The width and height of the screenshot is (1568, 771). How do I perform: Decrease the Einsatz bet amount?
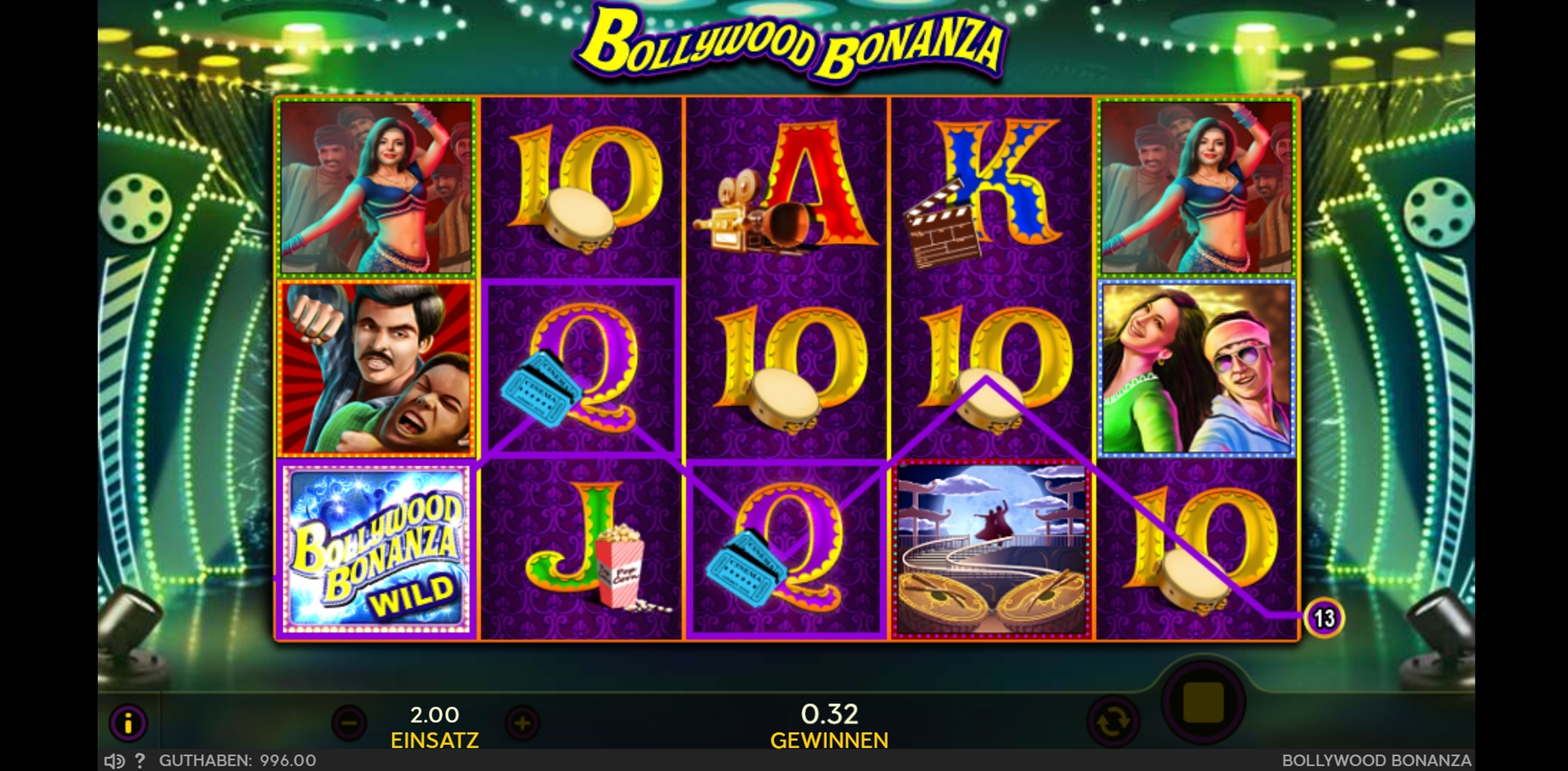pos(349,723)
